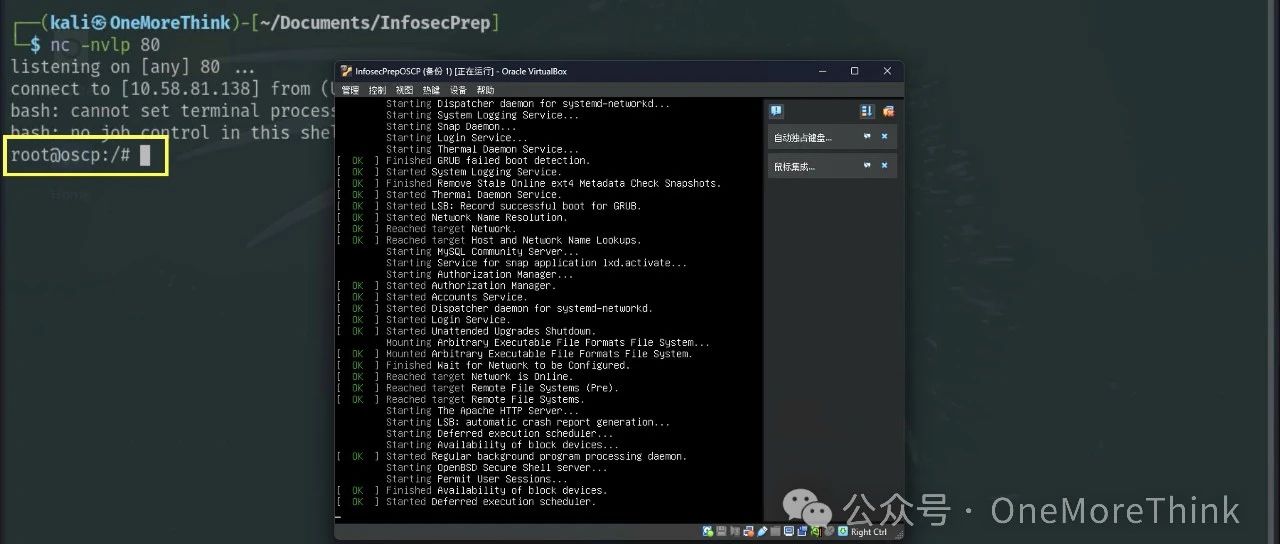The image size is (1280, 544).
Task: Click 'Started Network Name Resolution.' line
Action: [476, 217]
